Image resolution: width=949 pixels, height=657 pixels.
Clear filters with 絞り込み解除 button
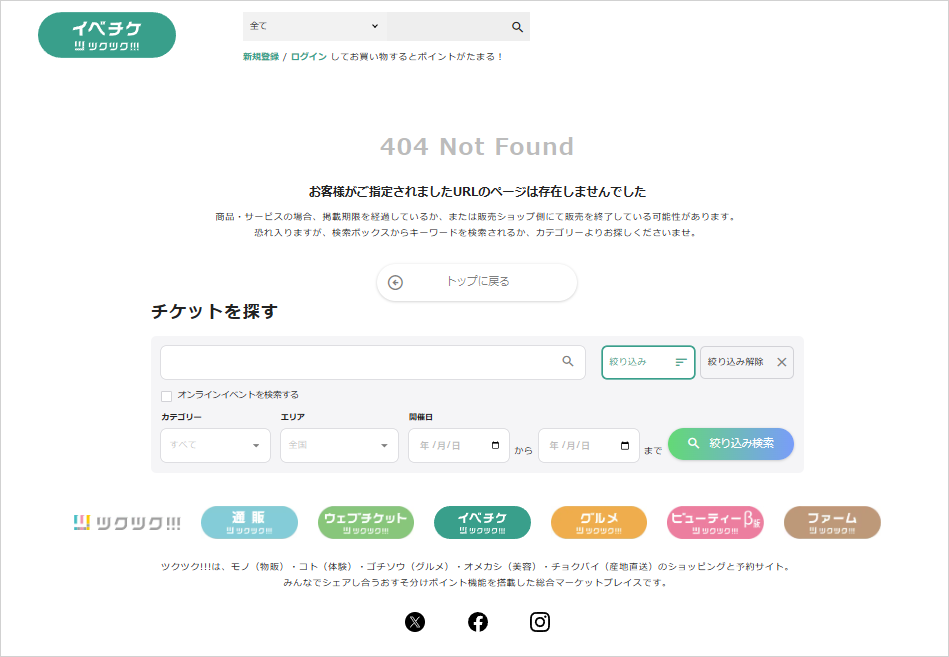746,362
